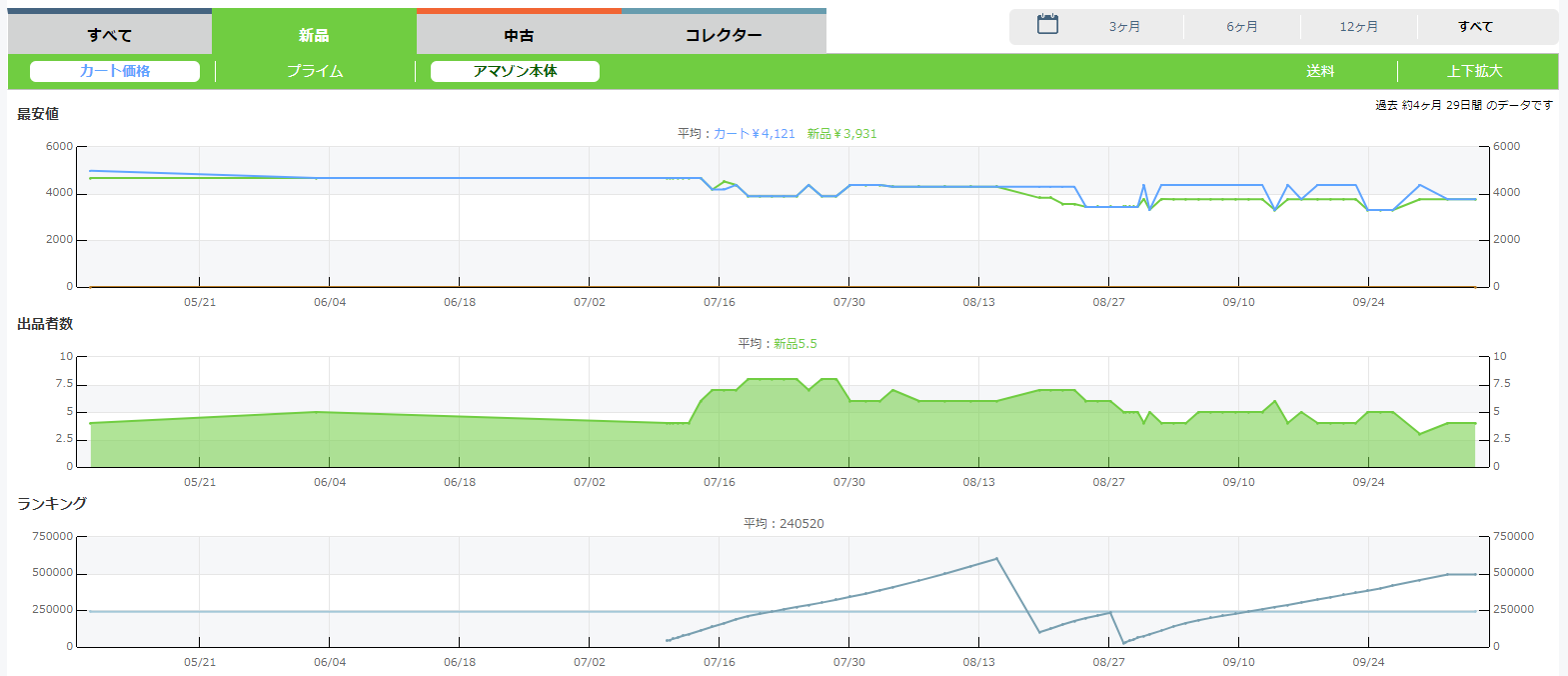Click the 新品5.5 seller count legend
The height and width of the screenshot is (676, 1568).
(794, 344)
